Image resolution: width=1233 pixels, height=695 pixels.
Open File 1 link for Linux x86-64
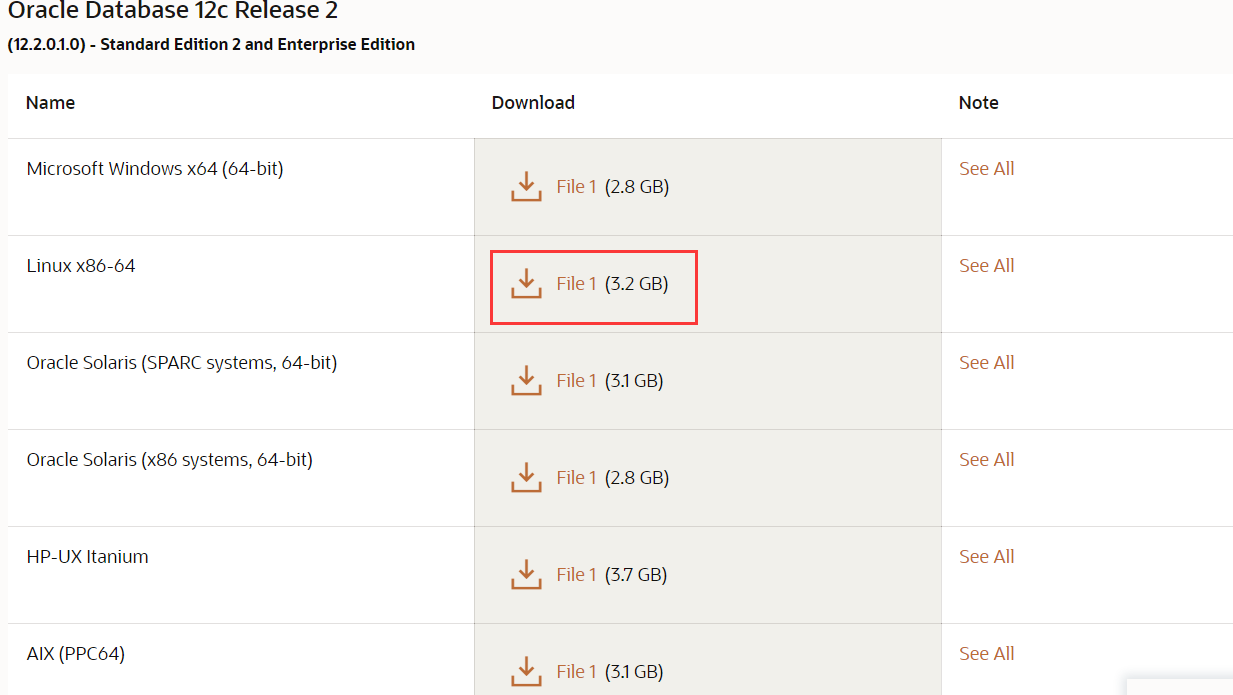pos(576,284)
